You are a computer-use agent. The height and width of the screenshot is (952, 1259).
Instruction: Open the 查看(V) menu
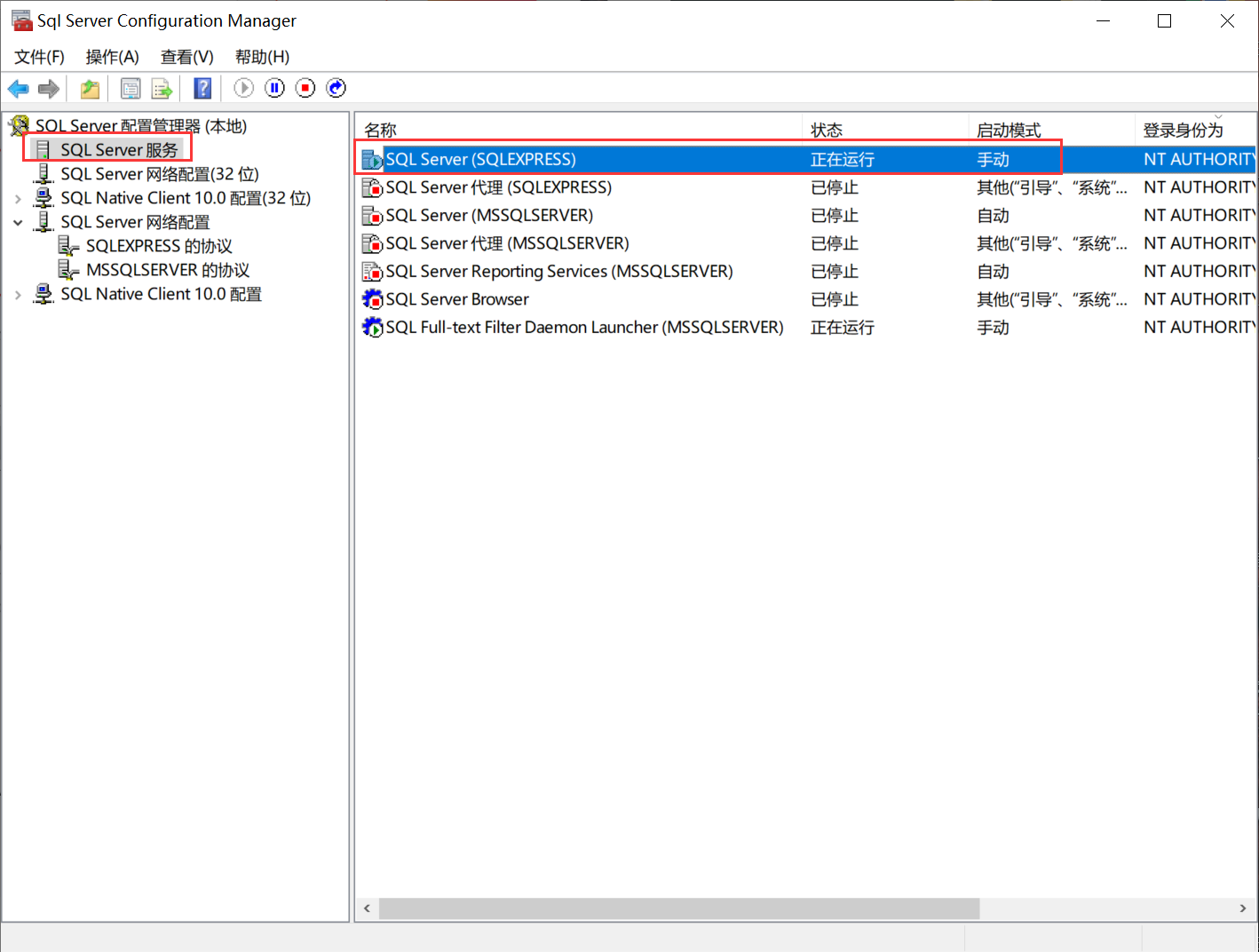click(x=186, y=56)
